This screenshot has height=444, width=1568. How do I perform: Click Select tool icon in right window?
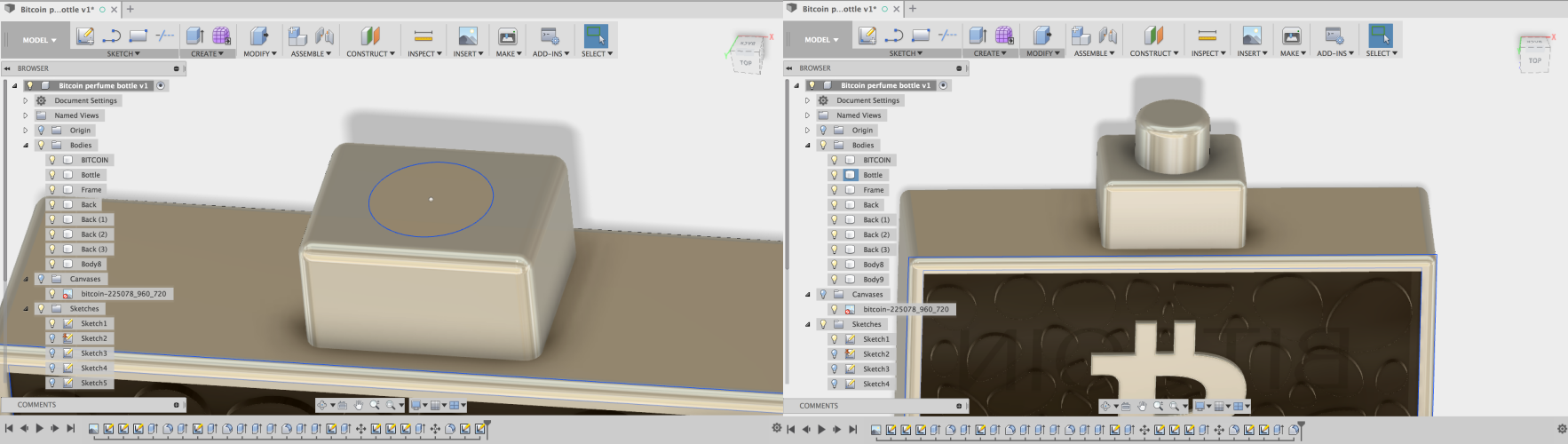tap(1381, 36)
